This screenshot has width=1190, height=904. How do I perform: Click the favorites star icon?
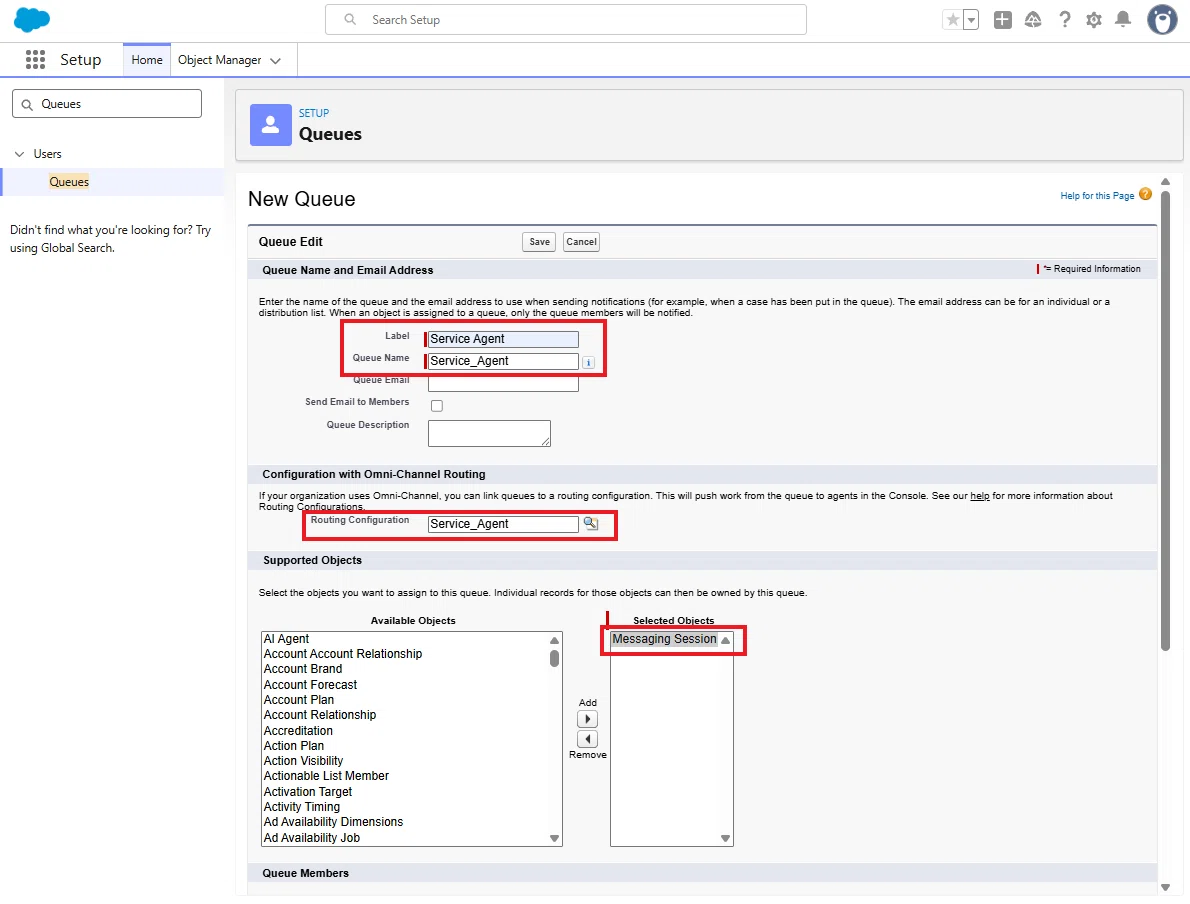(952, 20)
